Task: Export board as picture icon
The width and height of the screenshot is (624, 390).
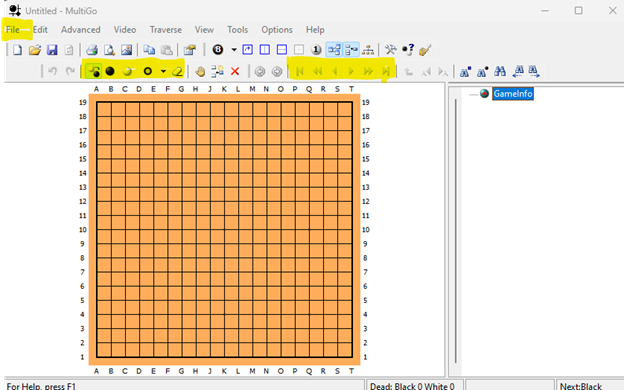Action: [127, 50]
